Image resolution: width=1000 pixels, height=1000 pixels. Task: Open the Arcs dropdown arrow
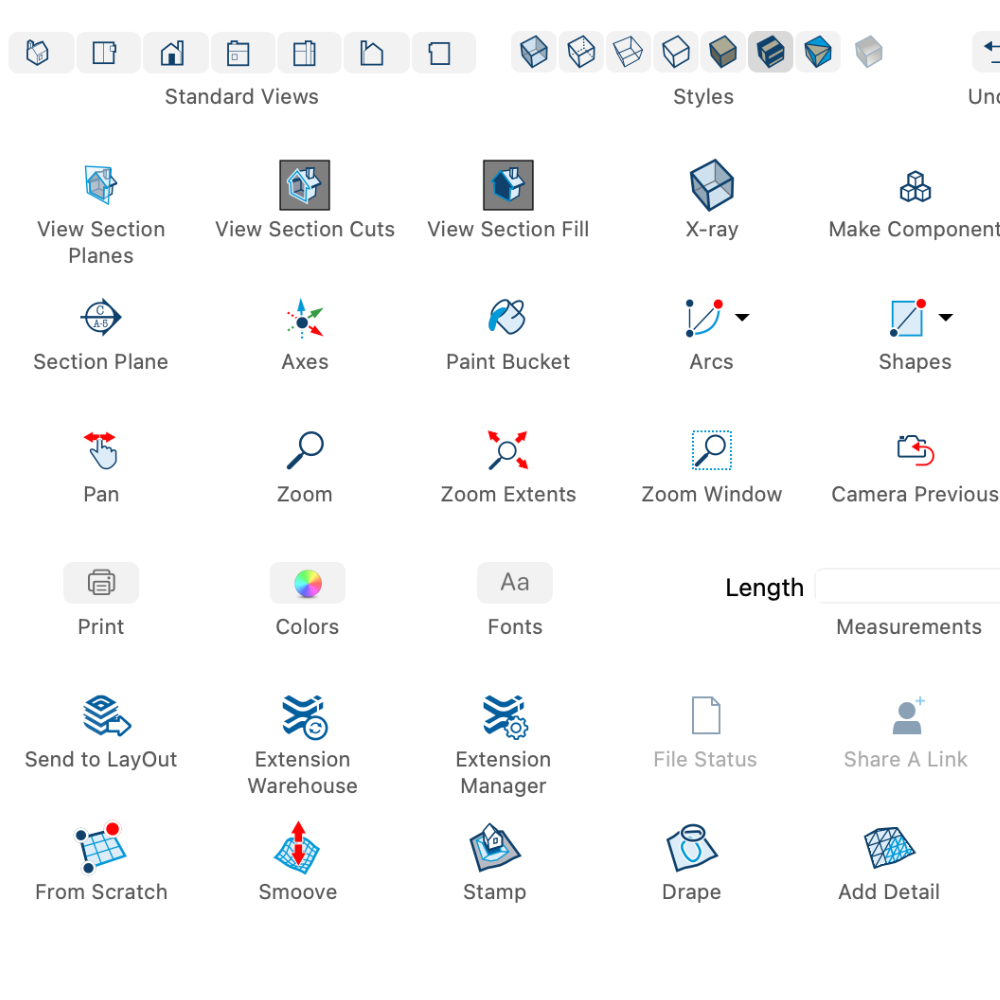(742, 317)
